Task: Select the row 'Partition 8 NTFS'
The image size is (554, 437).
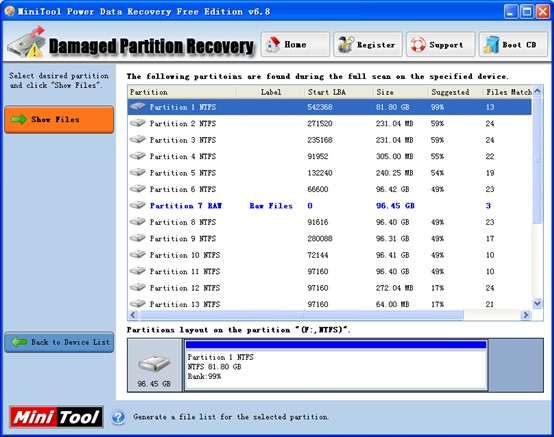Action: [x=330, y=222]
